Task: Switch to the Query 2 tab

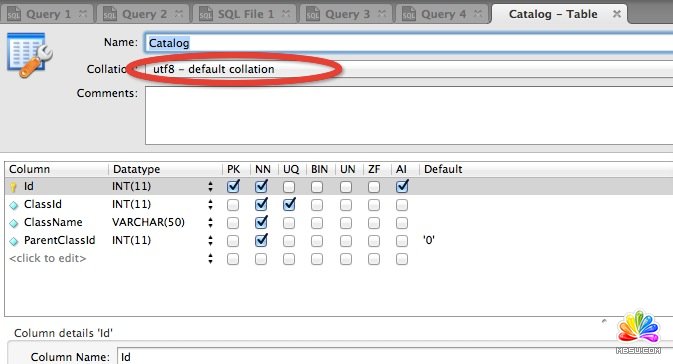Action: click(143, 14)
